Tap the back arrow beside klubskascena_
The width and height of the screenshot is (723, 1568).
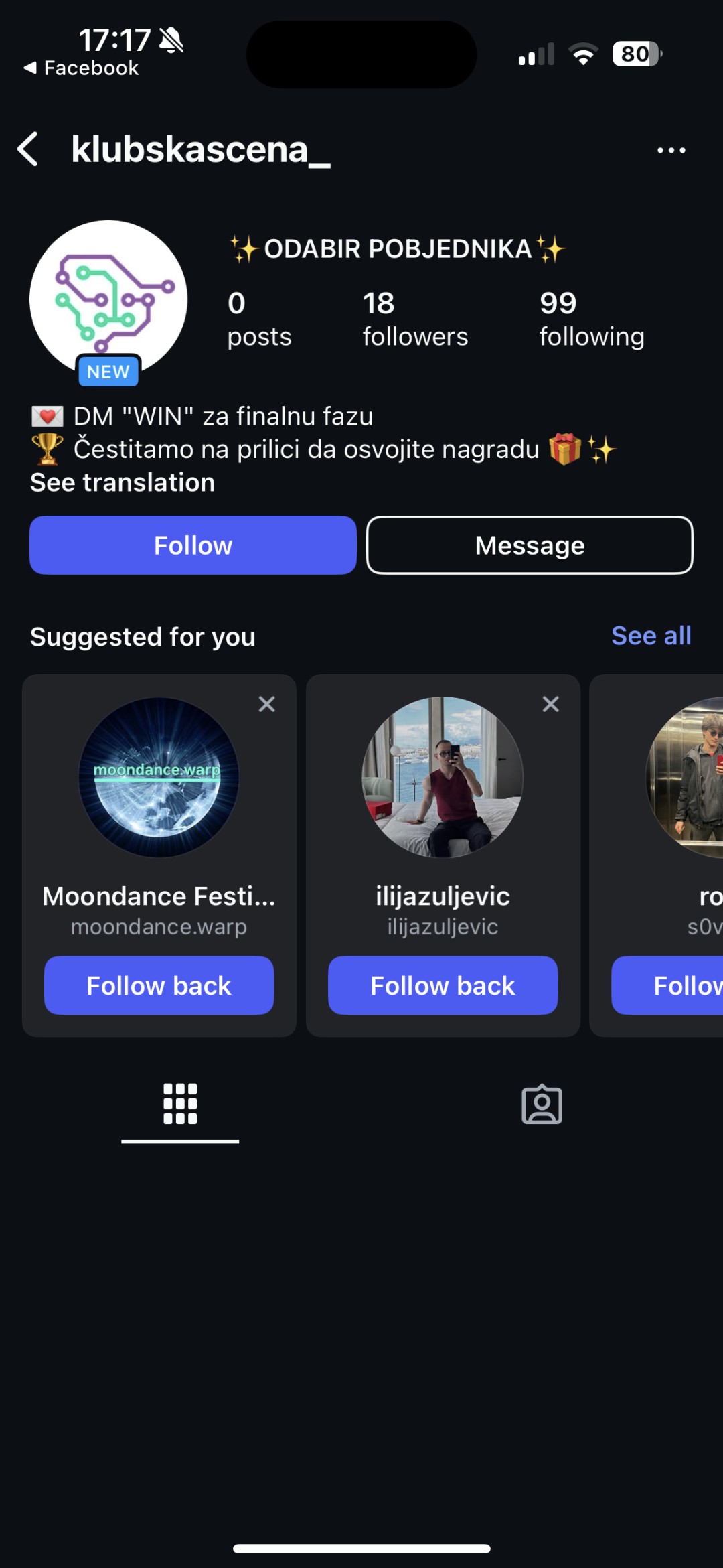(x=28, y=149)
